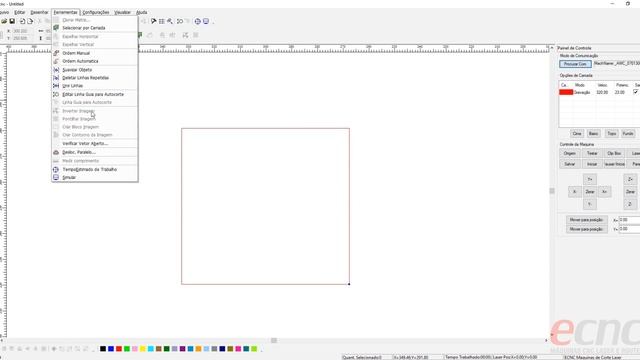The width and height of the screenshot is (640, 360).
Task: Click the Testar machine button
Action: (592, 153)
